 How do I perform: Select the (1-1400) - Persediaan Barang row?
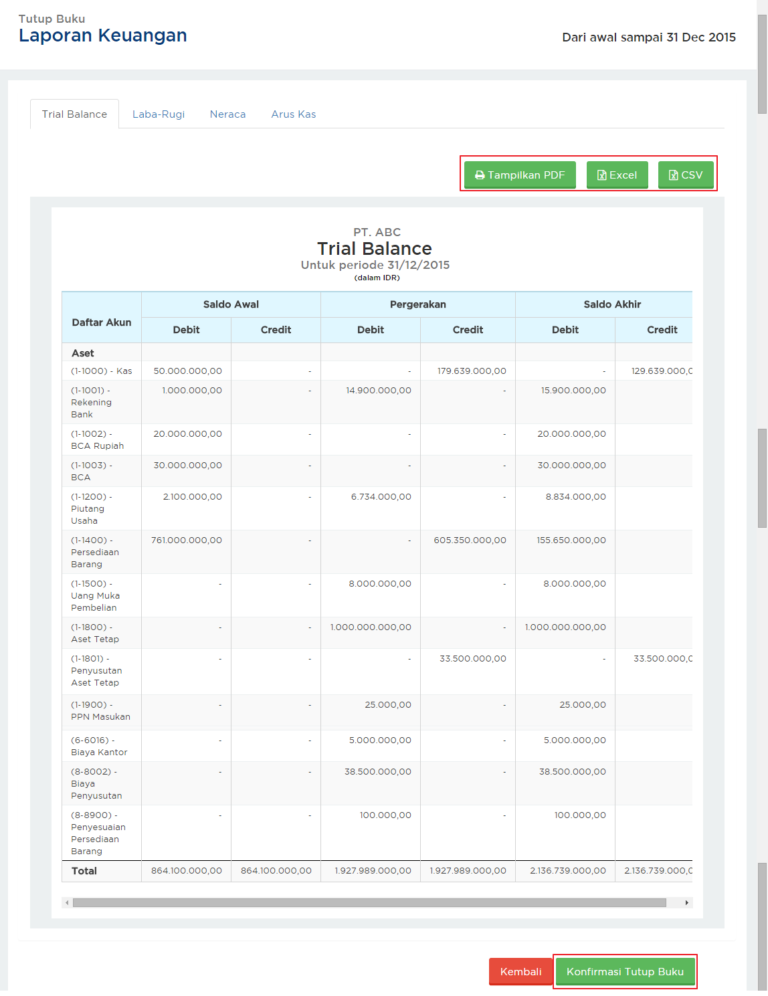[x=94, y=552]
